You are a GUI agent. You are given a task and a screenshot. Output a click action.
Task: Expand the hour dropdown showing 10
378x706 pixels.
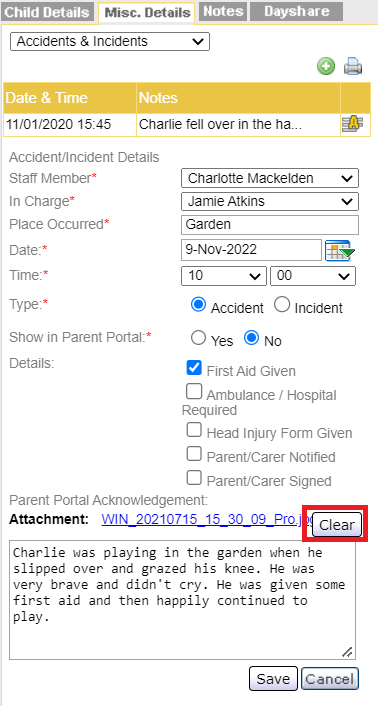(x=224, y=276)
